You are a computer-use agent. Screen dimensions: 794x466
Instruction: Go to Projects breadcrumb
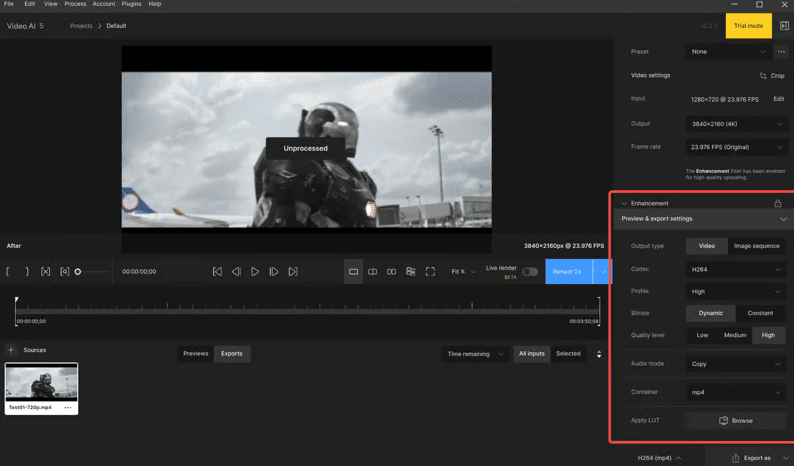(x=81, y=26)
